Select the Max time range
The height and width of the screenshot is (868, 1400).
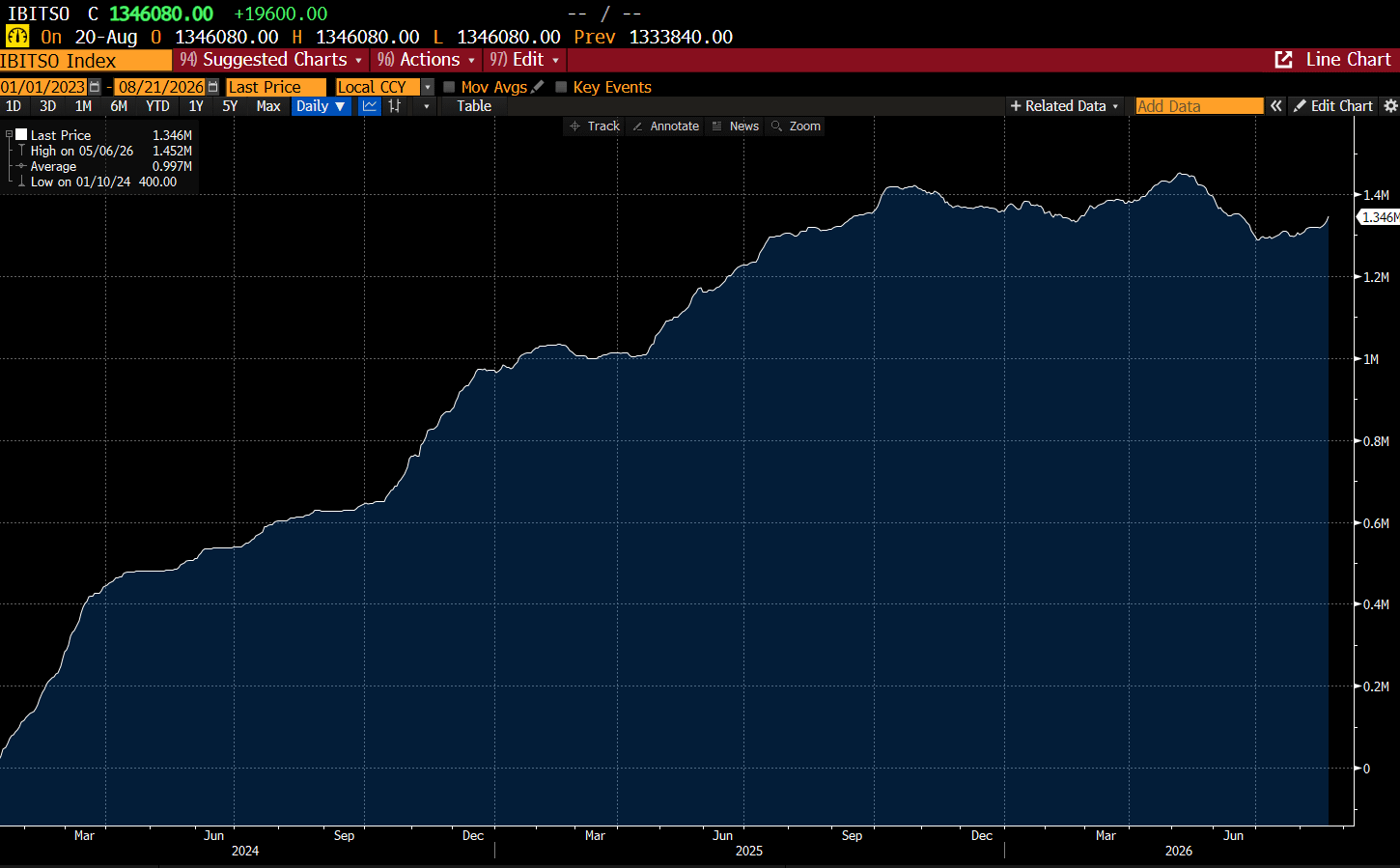[268, 106]
